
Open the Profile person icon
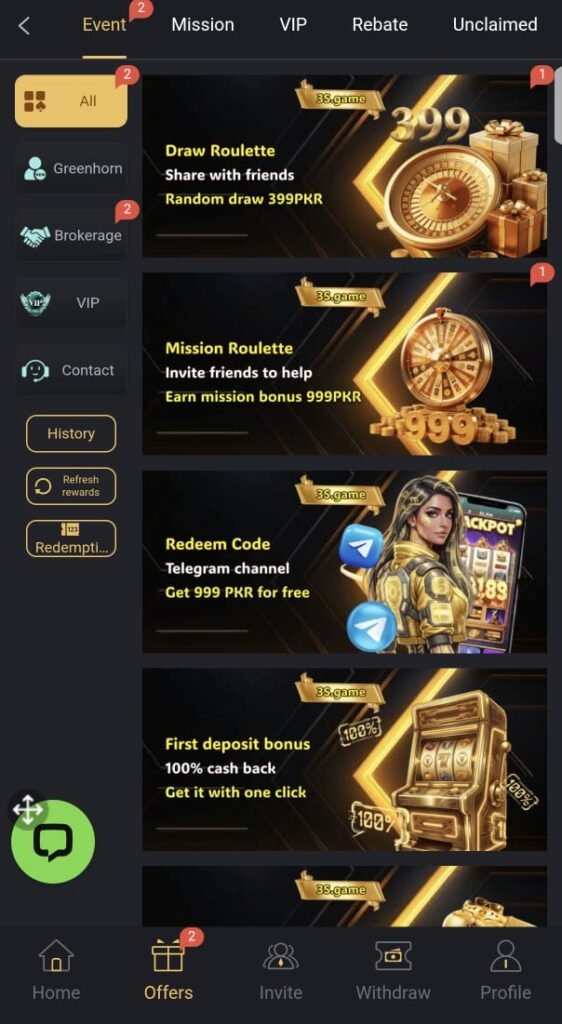coord(506,956)
